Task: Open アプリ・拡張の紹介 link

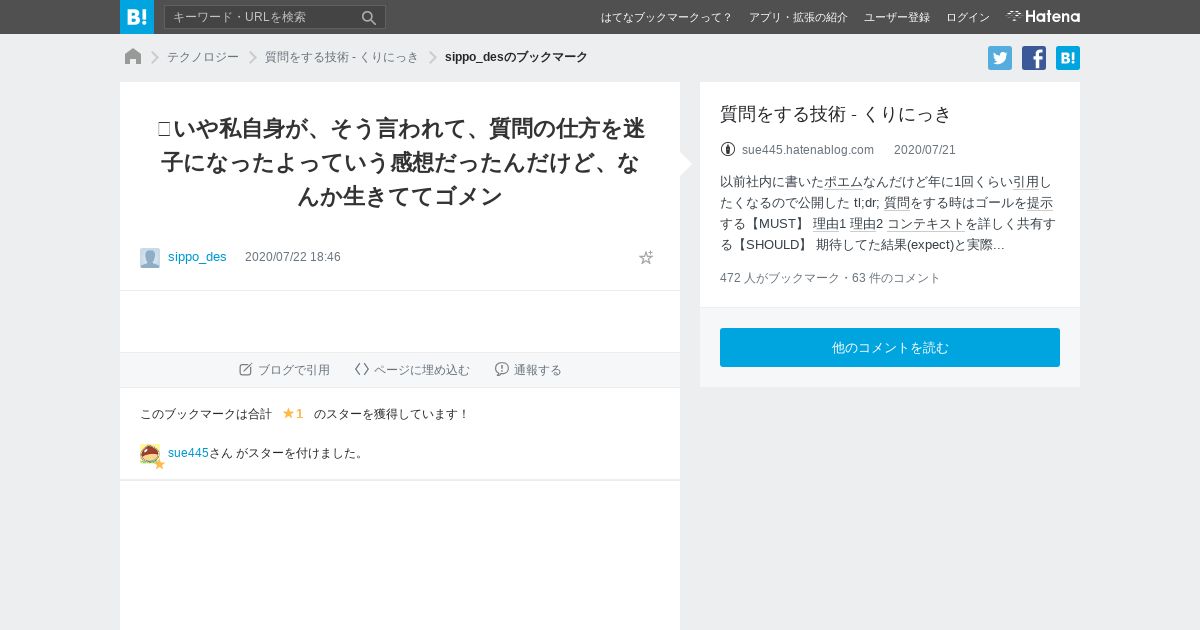Action: point(798,17)
